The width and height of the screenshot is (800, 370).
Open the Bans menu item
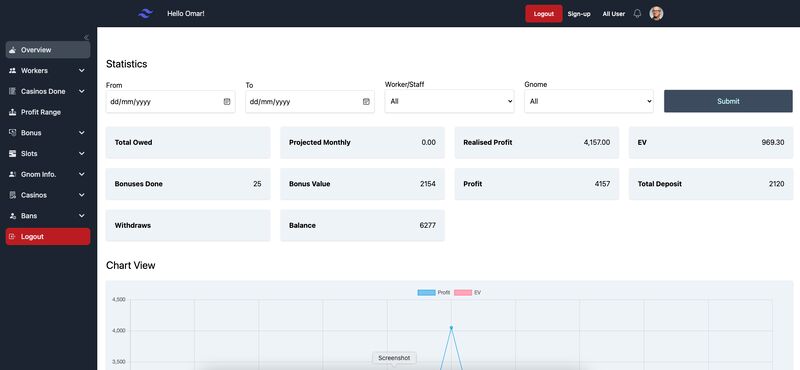(x=48, y=216)
